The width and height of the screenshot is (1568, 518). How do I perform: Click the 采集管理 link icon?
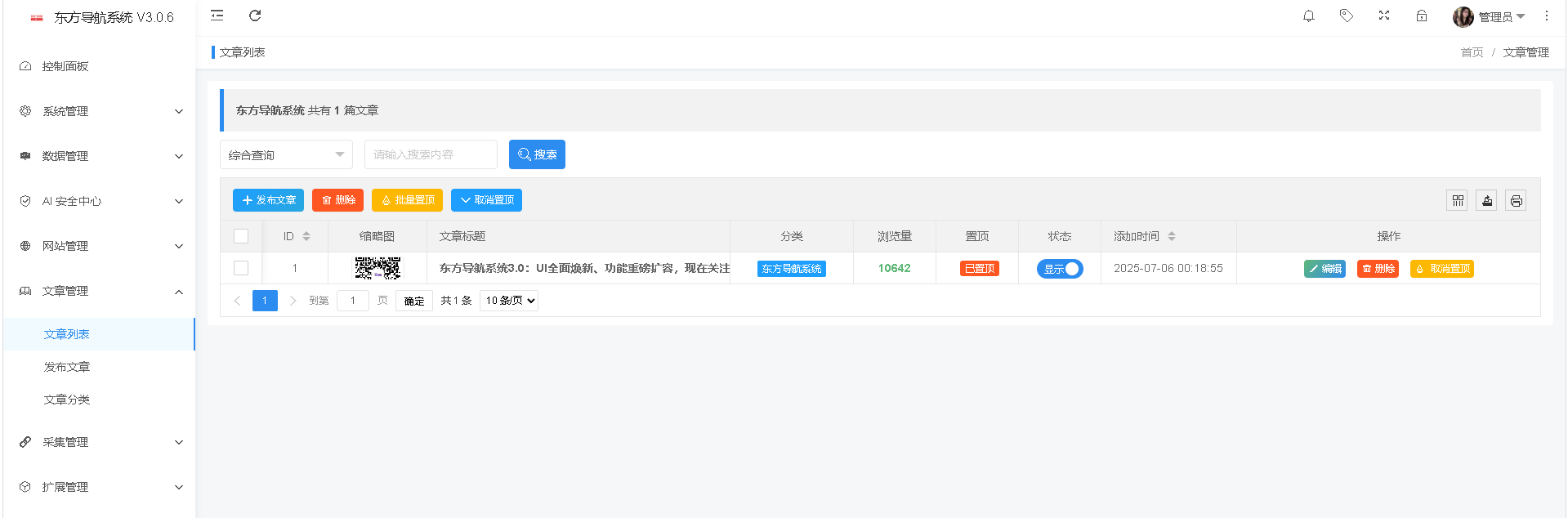coord(25,442)
